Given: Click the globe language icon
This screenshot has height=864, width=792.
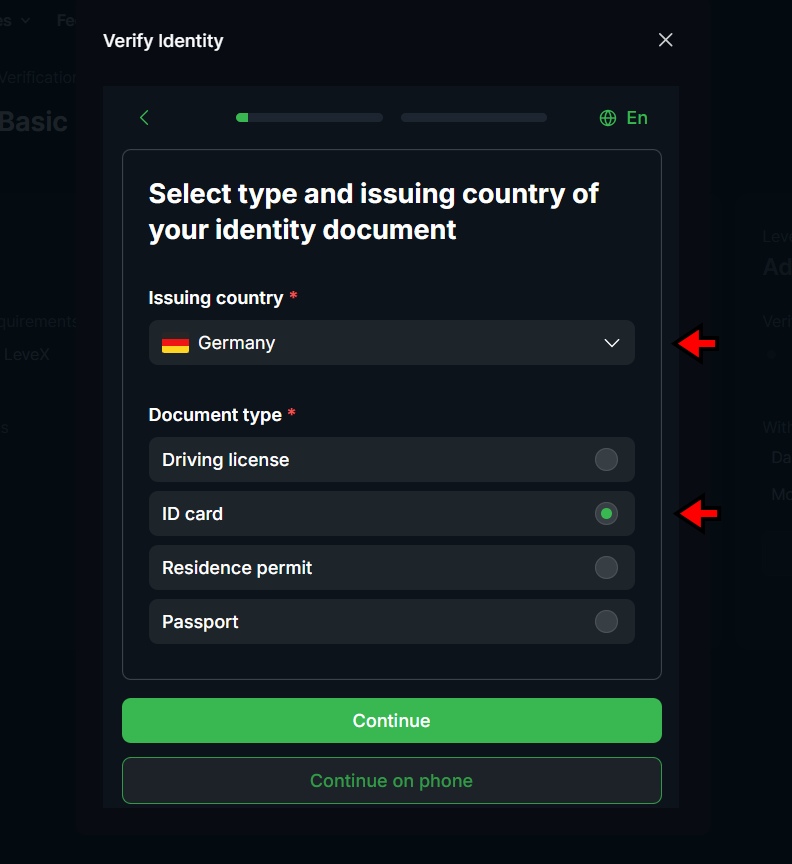Looking at the screenshot, I should point(608,117).
